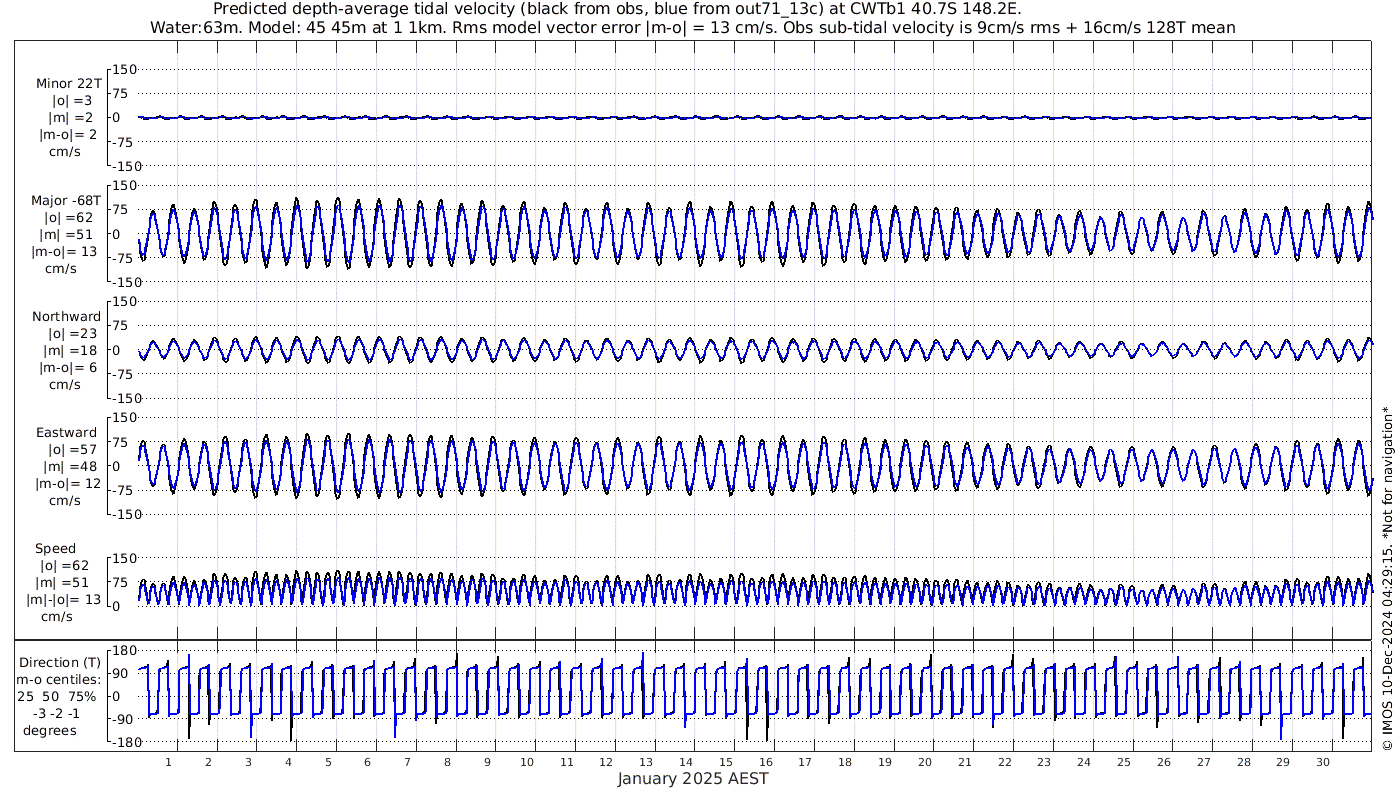Click the '75' y-axis tick of the Speed panel
The height and width of the screenshot is (800, 1400).
(121, 582)
